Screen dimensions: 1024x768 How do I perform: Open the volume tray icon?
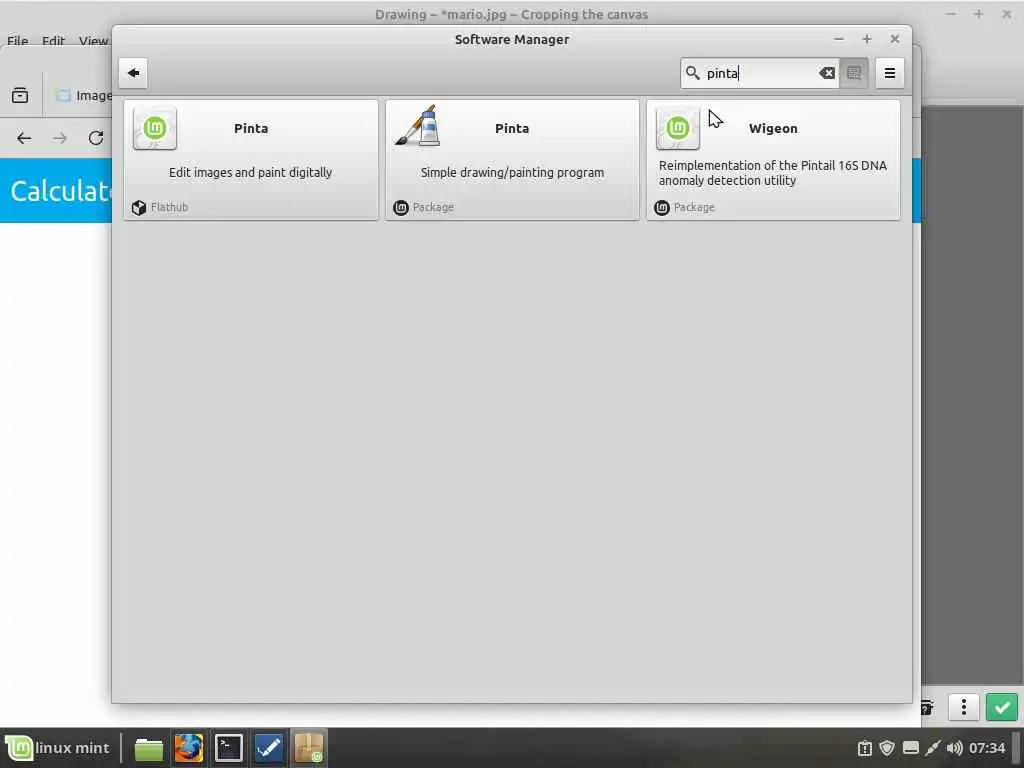(x=954, y=748)
